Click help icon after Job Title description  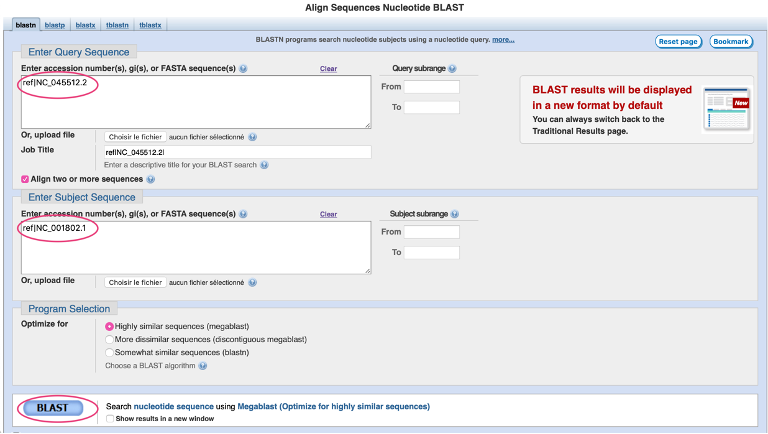click(264, 165)
